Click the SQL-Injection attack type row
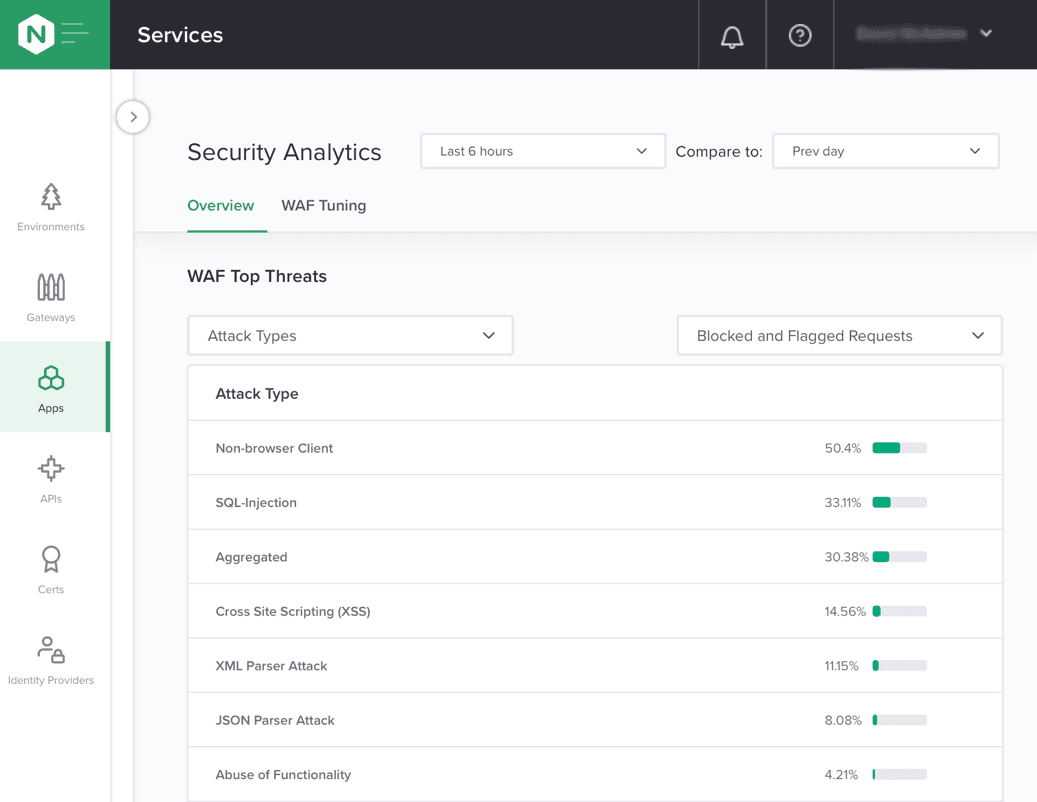The image size is (1037, 802). [256, 503]
